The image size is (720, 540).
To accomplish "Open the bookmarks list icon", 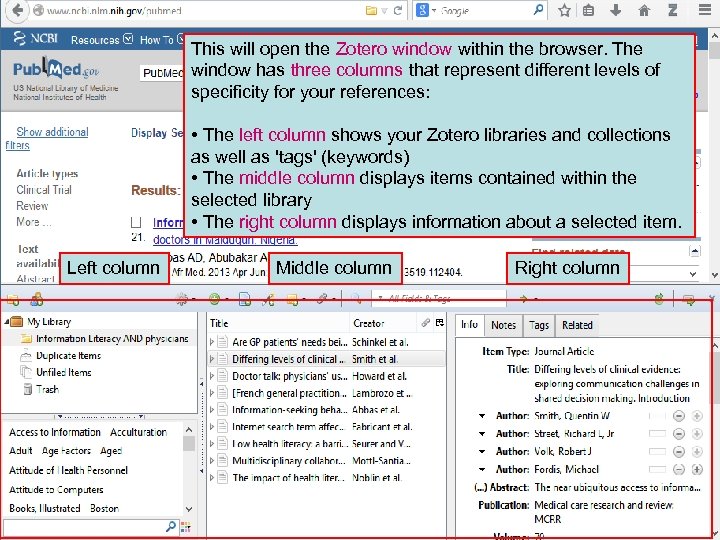I will point(588,10).
